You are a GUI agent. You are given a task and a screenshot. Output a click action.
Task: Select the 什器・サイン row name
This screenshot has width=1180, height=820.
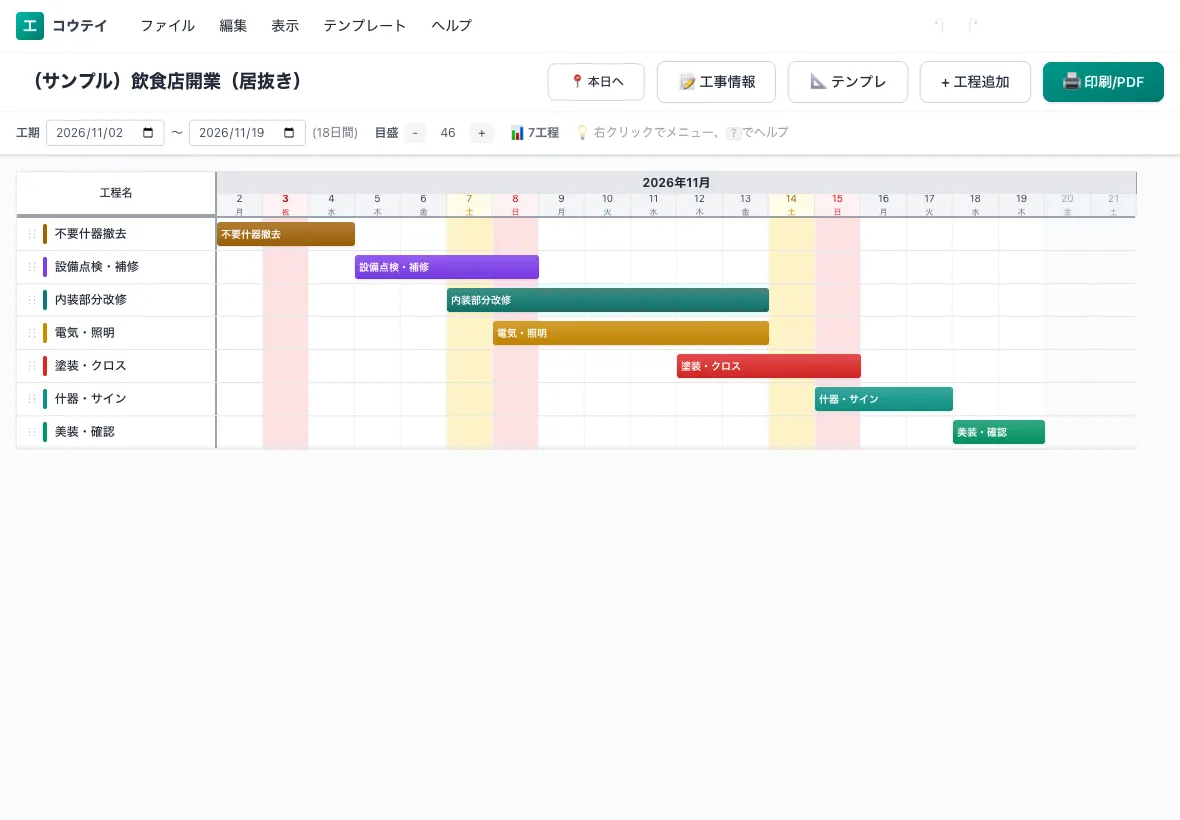pos(90,399)
